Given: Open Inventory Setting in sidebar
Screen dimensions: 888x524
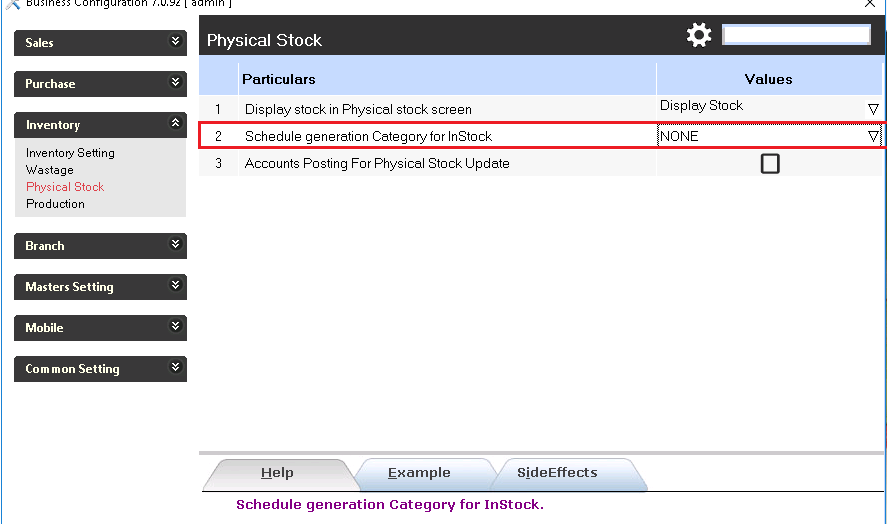Looking at the screenshot, I should click(x=70, y=153).
